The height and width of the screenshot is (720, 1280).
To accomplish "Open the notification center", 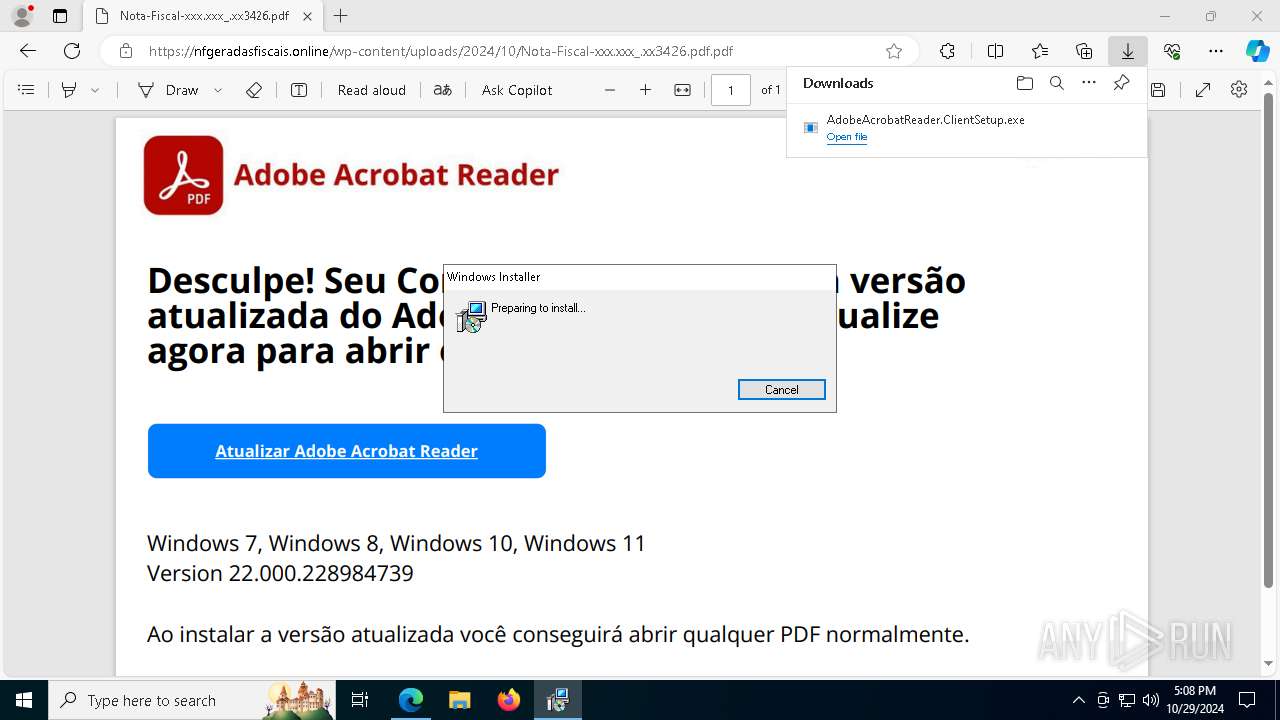I will click(1247, 700).
